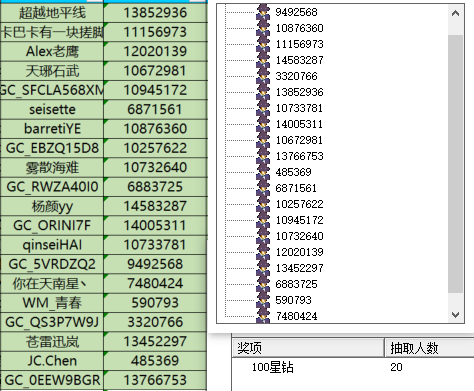Click the avatar icon next to 10732640 in list
Image resolution: width=474 pixels, height=391 pixels.
pyautogui.click(x=263, y=236)
